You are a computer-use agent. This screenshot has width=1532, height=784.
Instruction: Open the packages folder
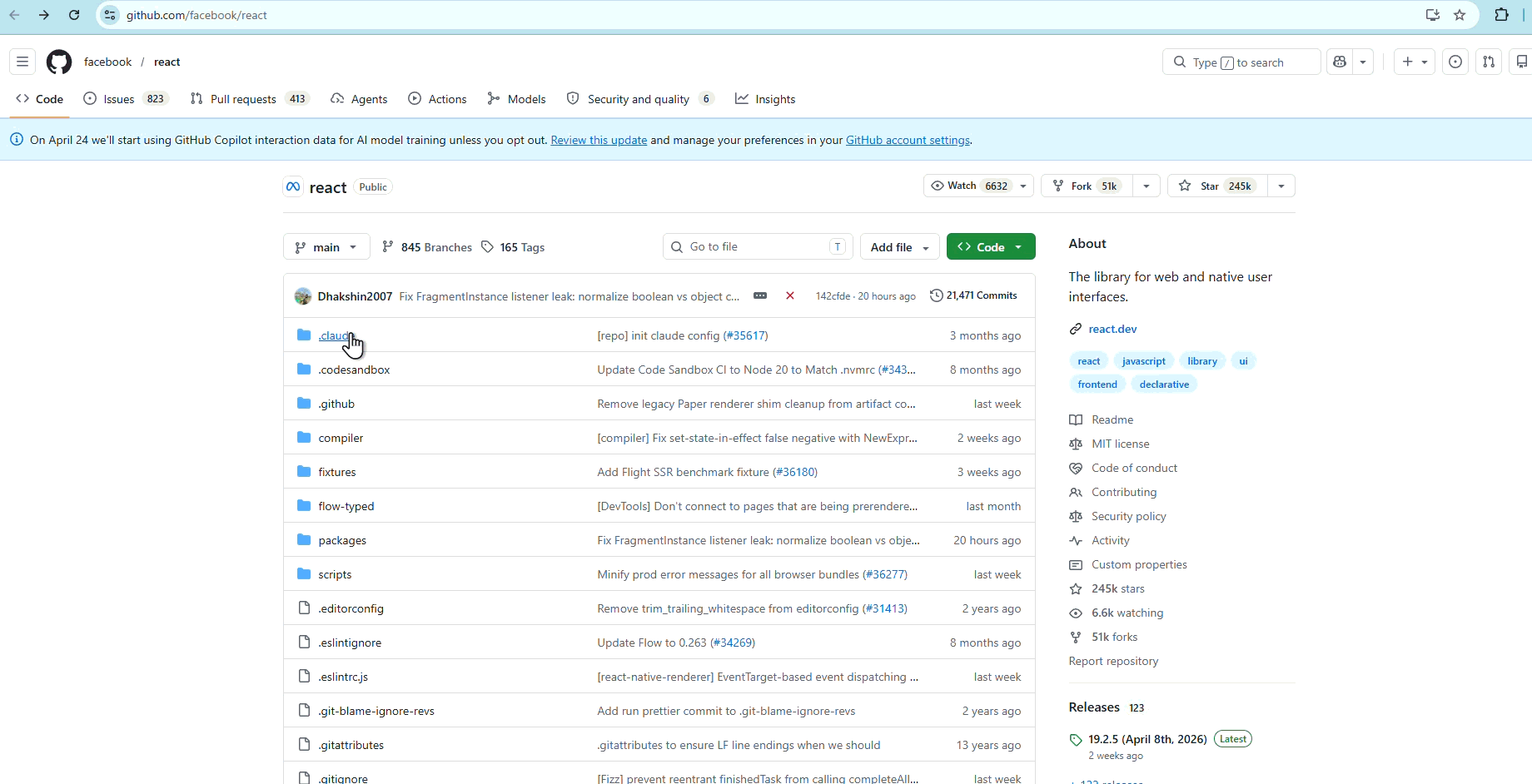click(342, 540)
